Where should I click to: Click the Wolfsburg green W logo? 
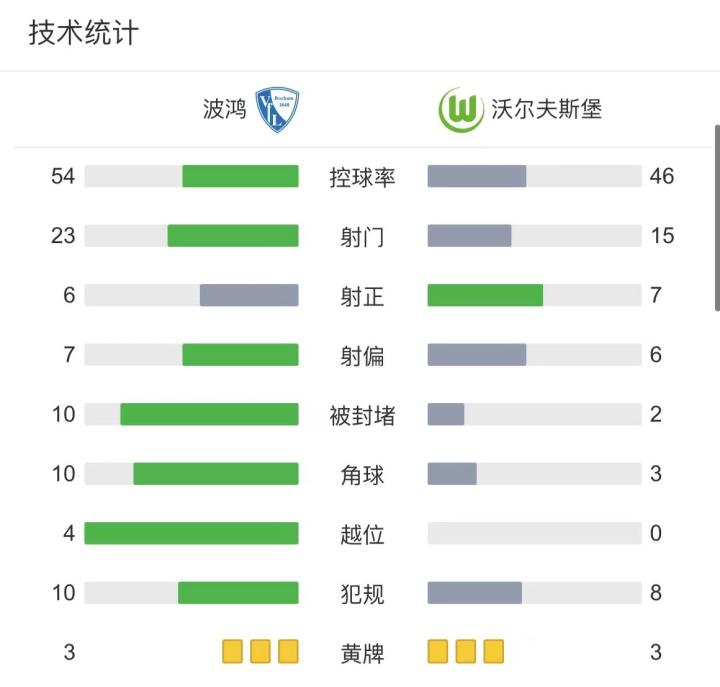[x=461, y=110]
